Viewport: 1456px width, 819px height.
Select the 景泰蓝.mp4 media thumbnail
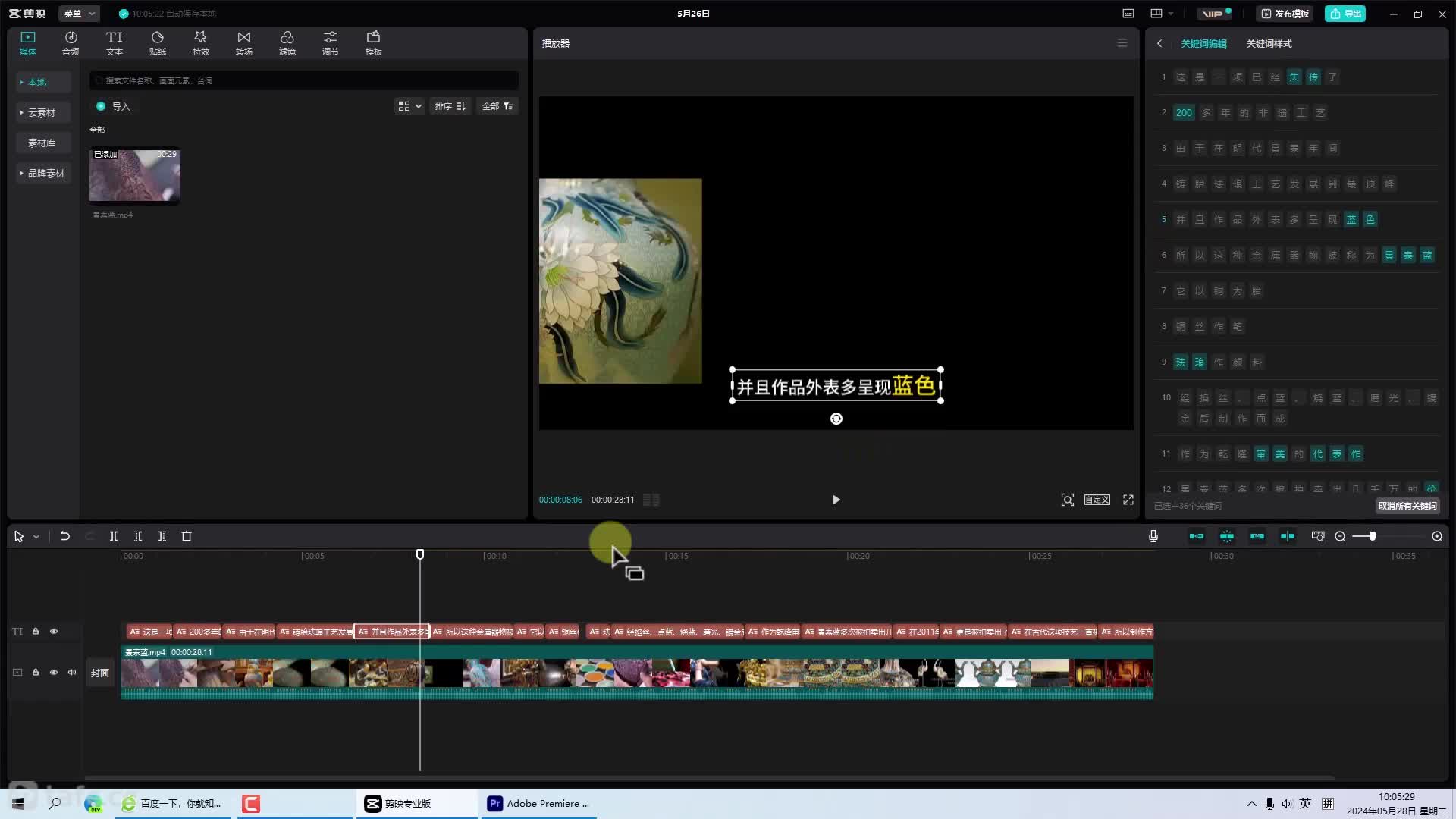[135, 175]
